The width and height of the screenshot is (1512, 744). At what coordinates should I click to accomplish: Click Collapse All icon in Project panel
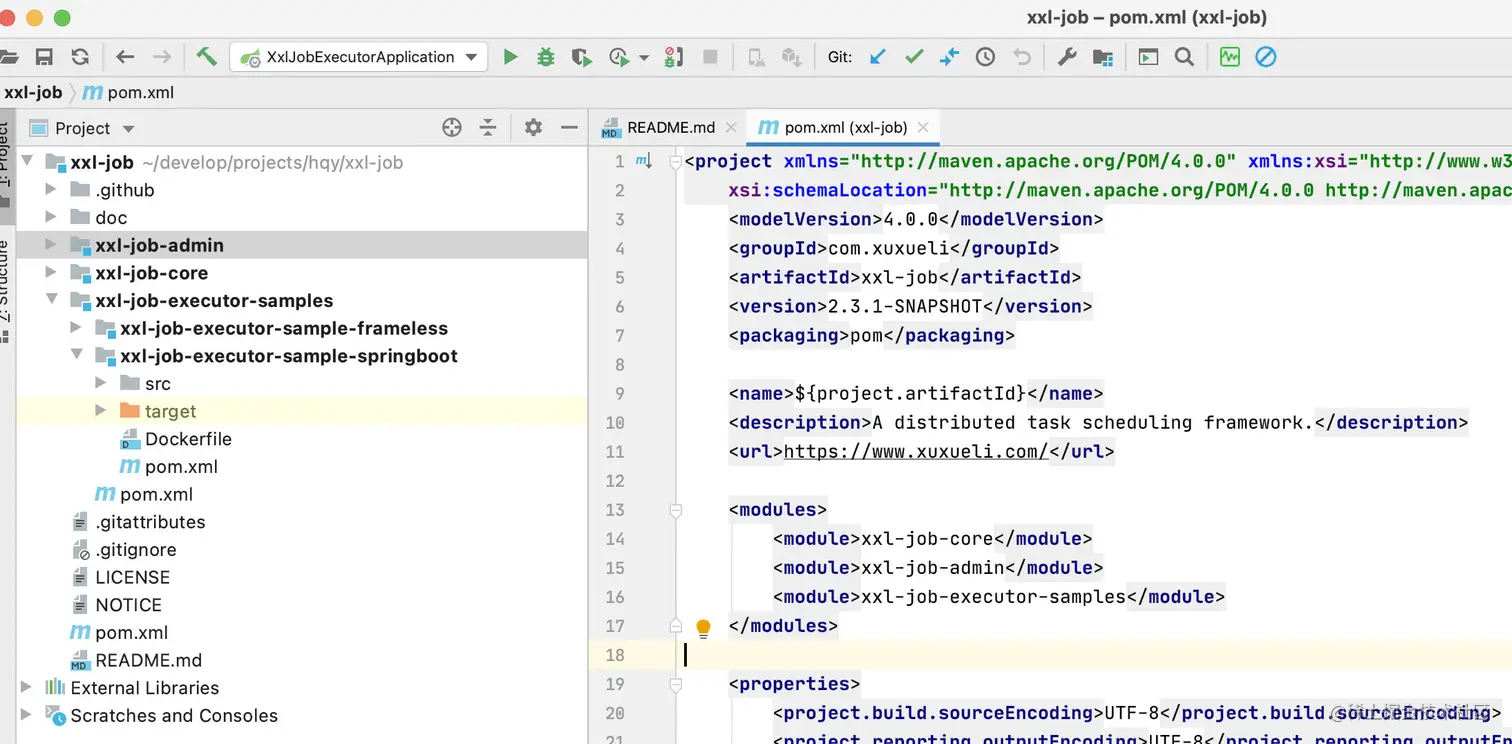click(x=487, y=127)
